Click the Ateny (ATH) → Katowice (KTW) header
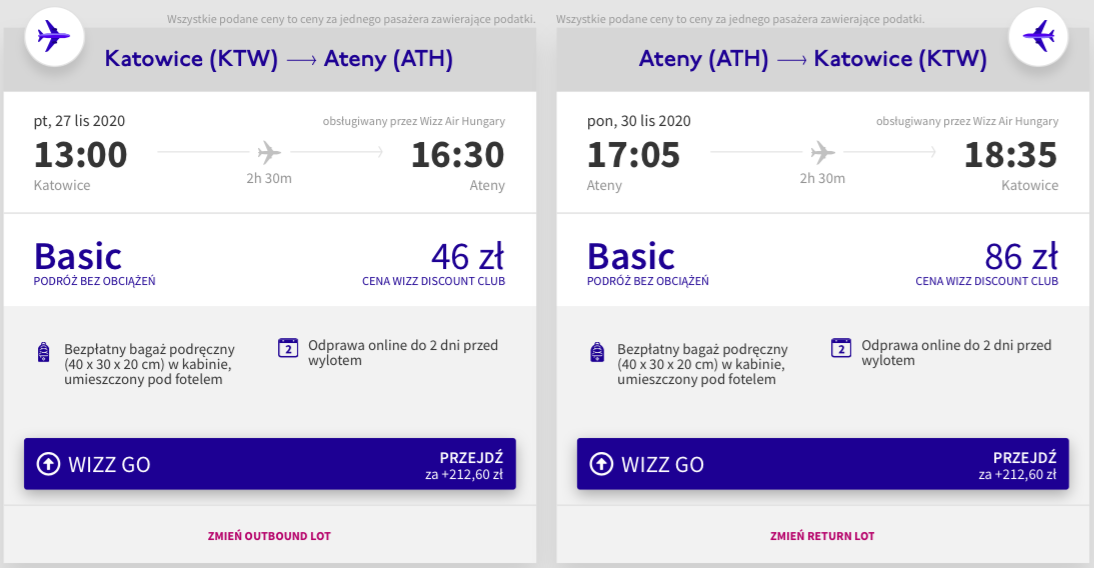This screenshot has height=568, width=1094. [x=813, y=60]
